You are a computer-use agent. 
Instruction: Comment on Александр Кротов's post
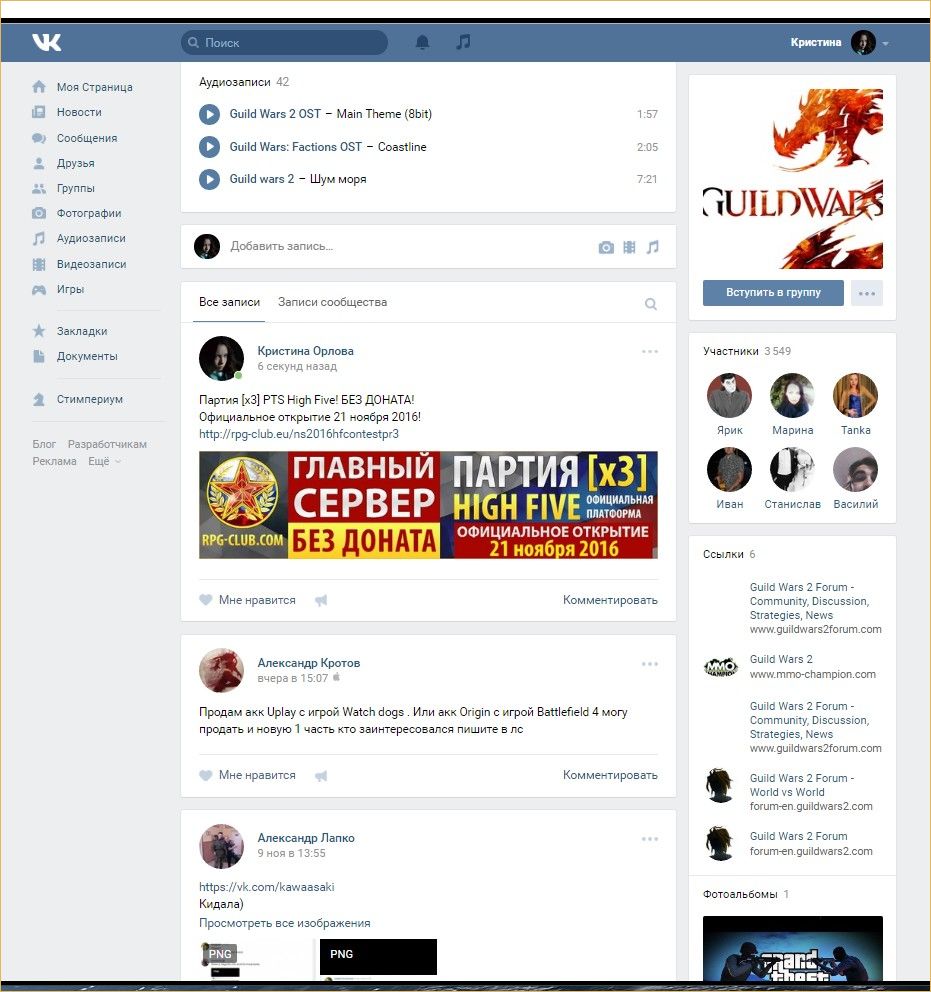610,775
